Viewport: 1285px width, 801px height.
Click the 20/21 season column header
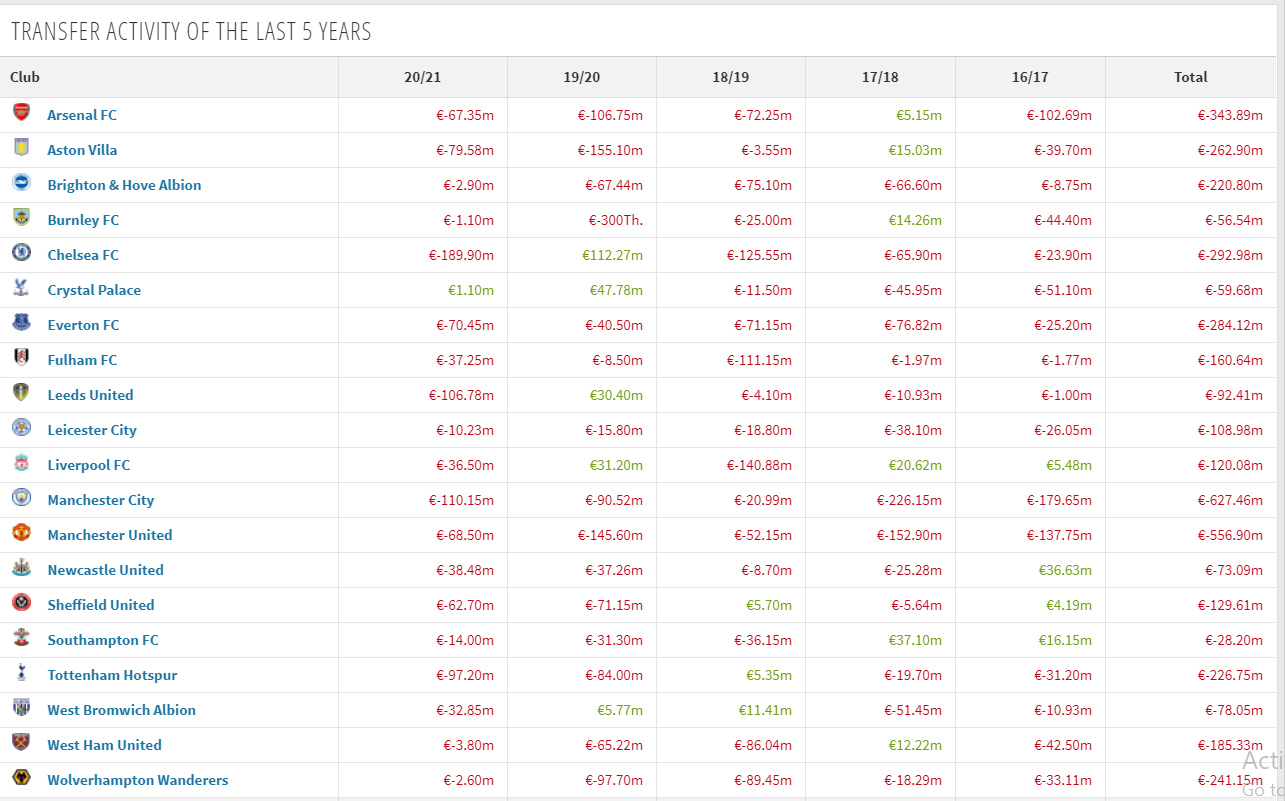click(422, 77)
